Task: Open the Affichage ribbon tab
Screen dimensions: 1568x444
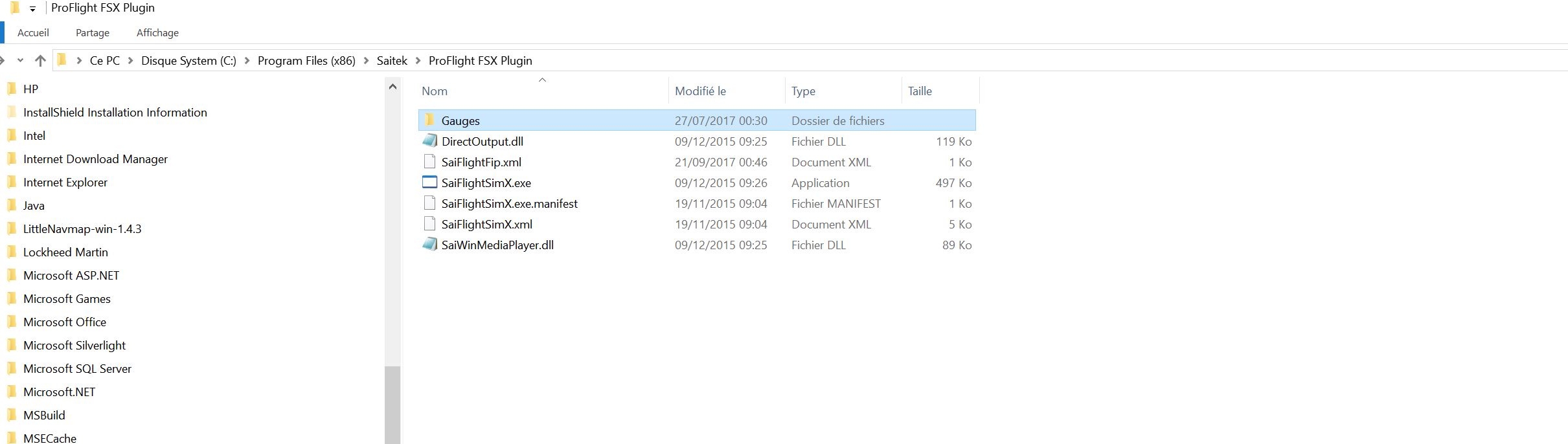Action: point(157,32)
